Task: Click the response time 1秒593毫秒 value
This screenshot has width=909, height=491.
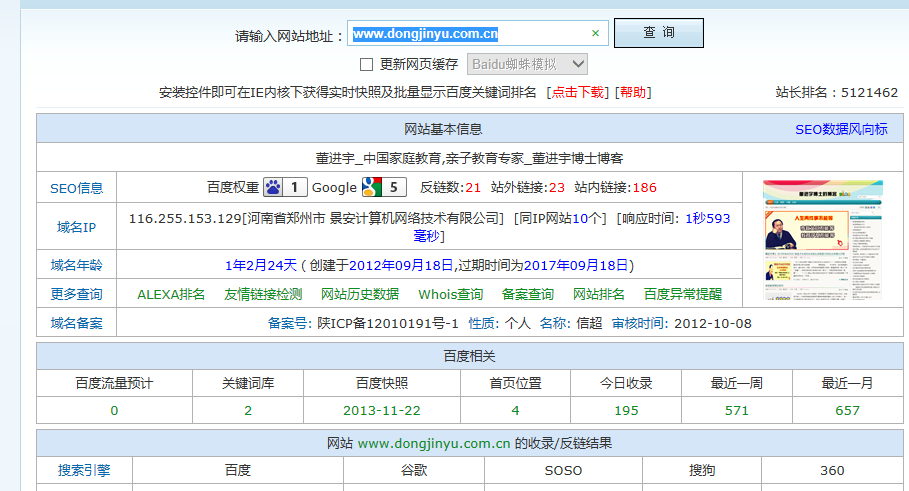Action: (x=572, y=227)
